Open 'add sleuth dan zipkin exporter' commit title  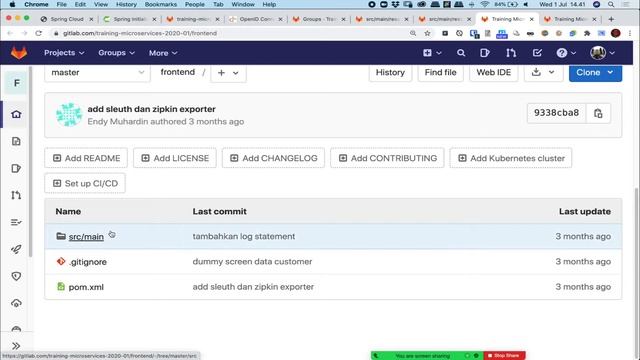tap(151, 109)
